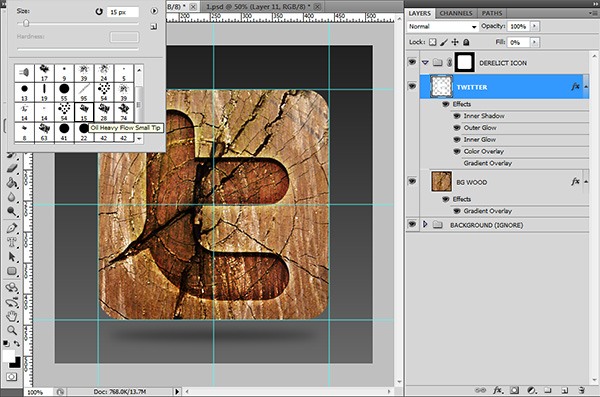This screenshot has width=600, height=397.
Task: Add a layer mask
Action: [515, 390]
